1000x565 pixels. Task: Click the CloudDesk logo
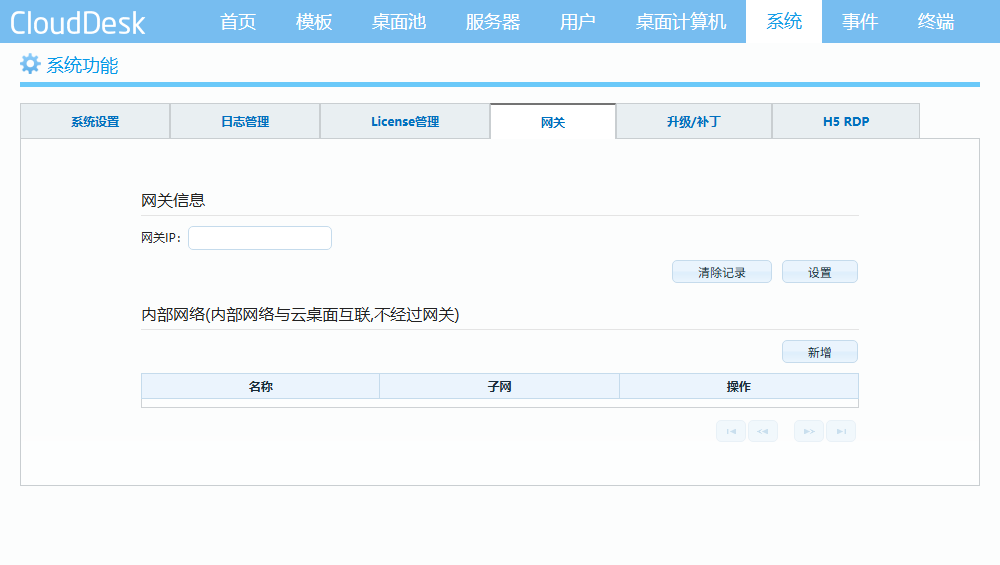pos(78,23)
